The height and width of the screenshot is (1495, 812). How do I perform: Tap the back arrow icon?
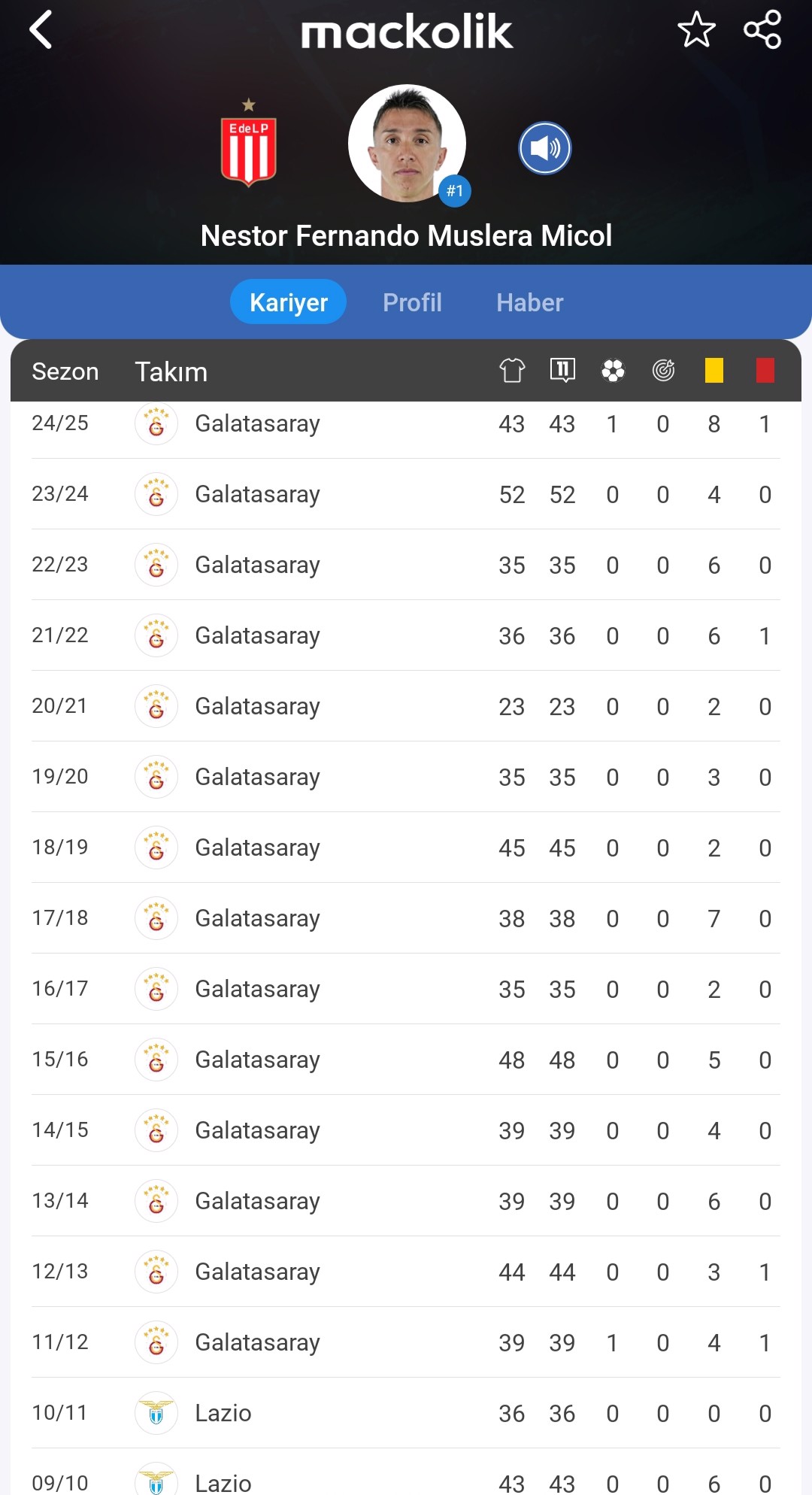click(x=41, y=30)
